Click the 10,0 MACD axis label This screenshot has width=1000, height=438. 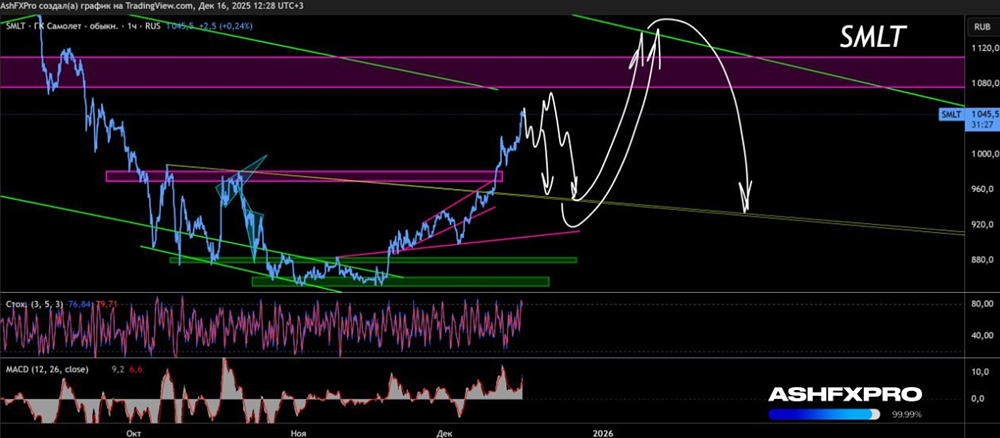pos(981,372)
